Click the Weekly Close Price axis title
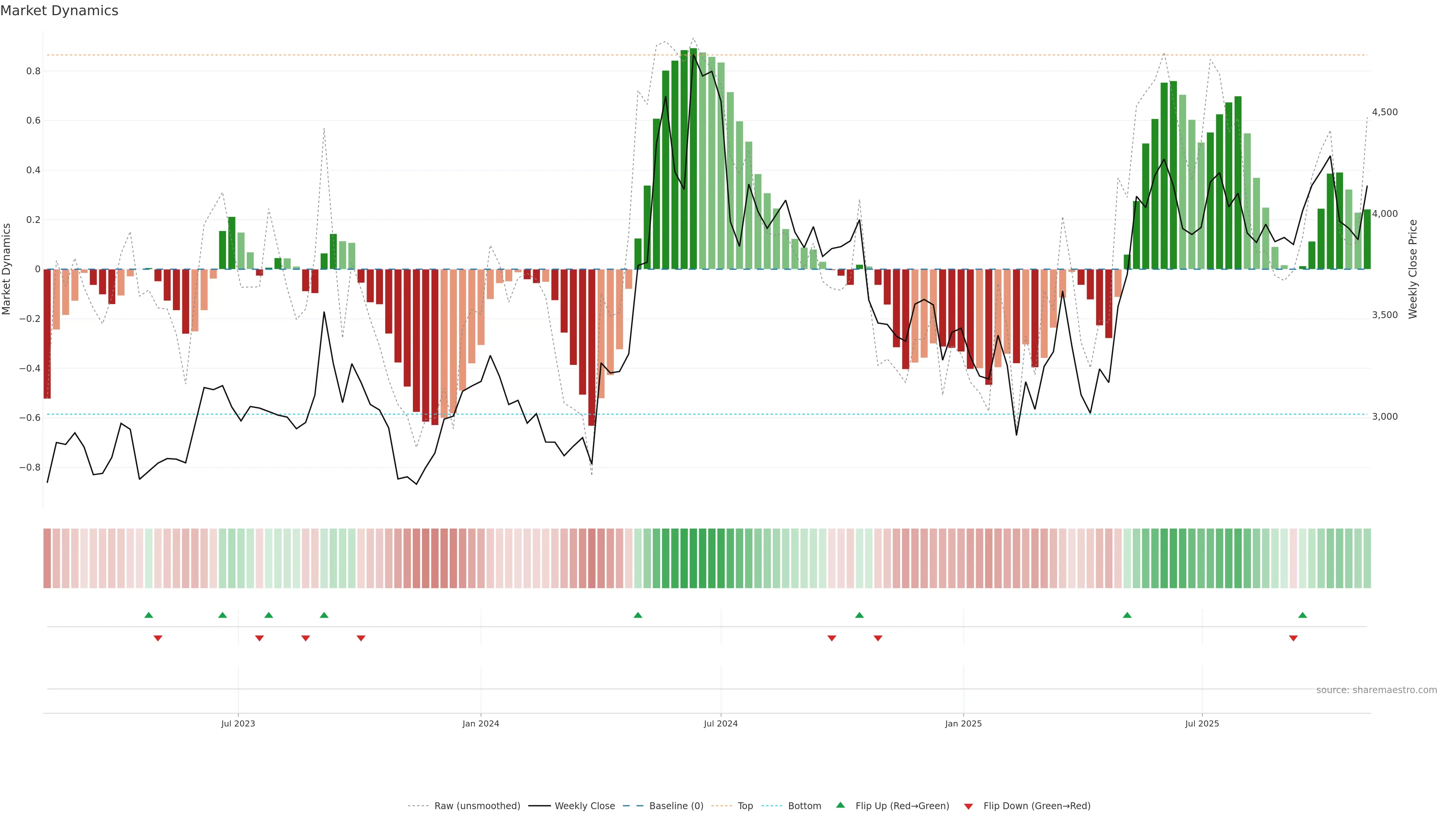The image size is (1456, 819). (1413, 269)
